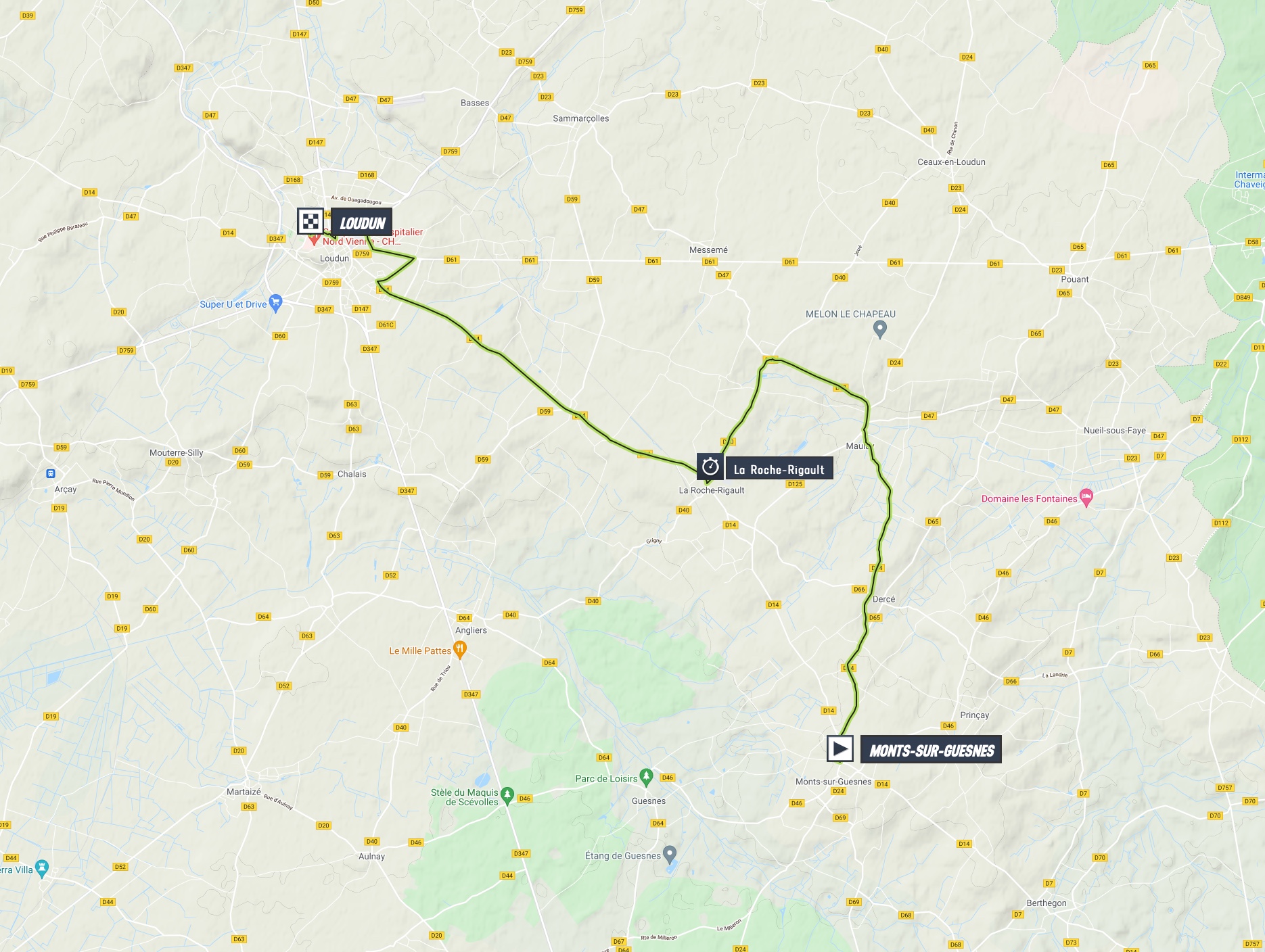This screenshot has width=1265, height=952.
Task: Click the MELON LE CHAPEAU location pin
Action: 879,329
